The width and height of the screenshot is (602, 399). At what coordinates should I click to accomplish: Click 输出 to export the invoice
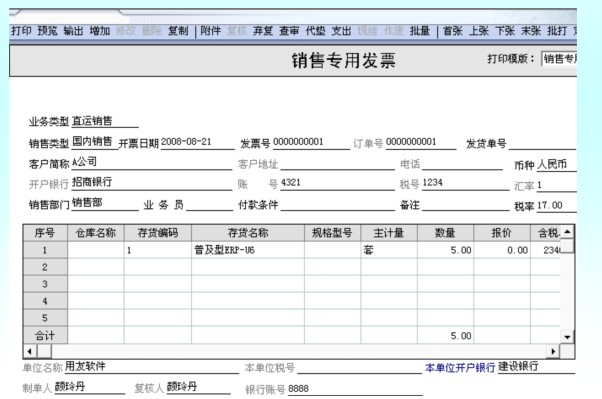pos(73,31)
